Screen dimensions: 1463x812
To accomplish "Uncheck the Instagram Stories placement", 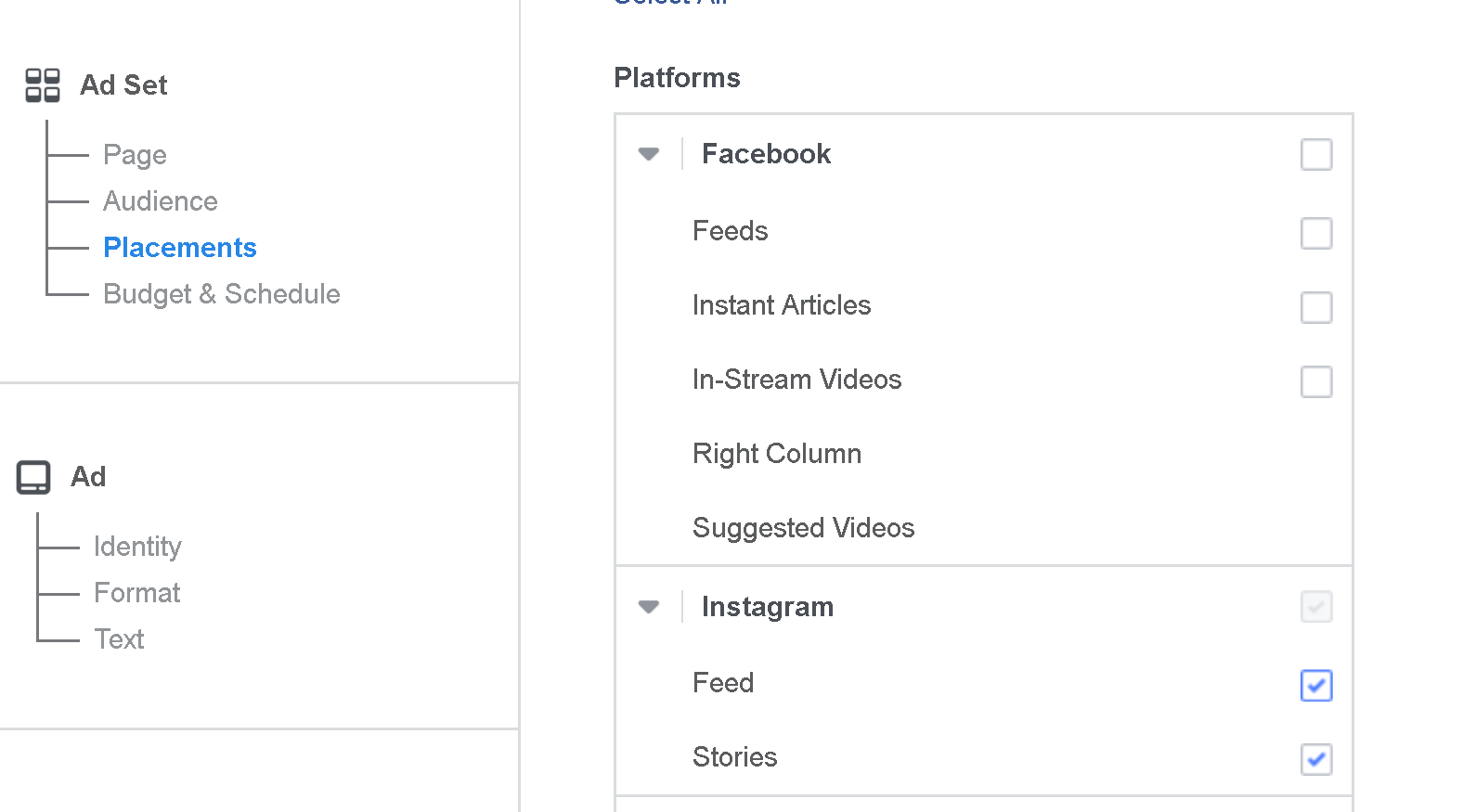I will coord(1316,759).
